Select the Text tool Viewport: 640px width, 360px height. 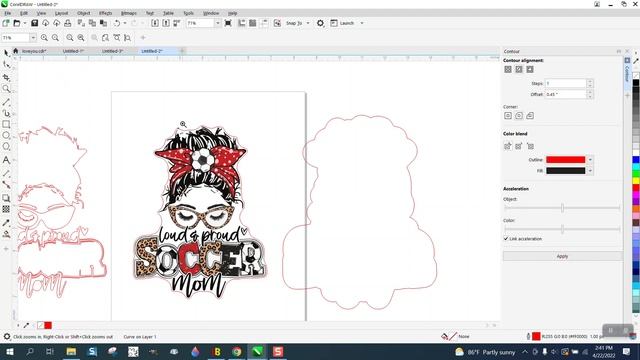tap(6, 160)
